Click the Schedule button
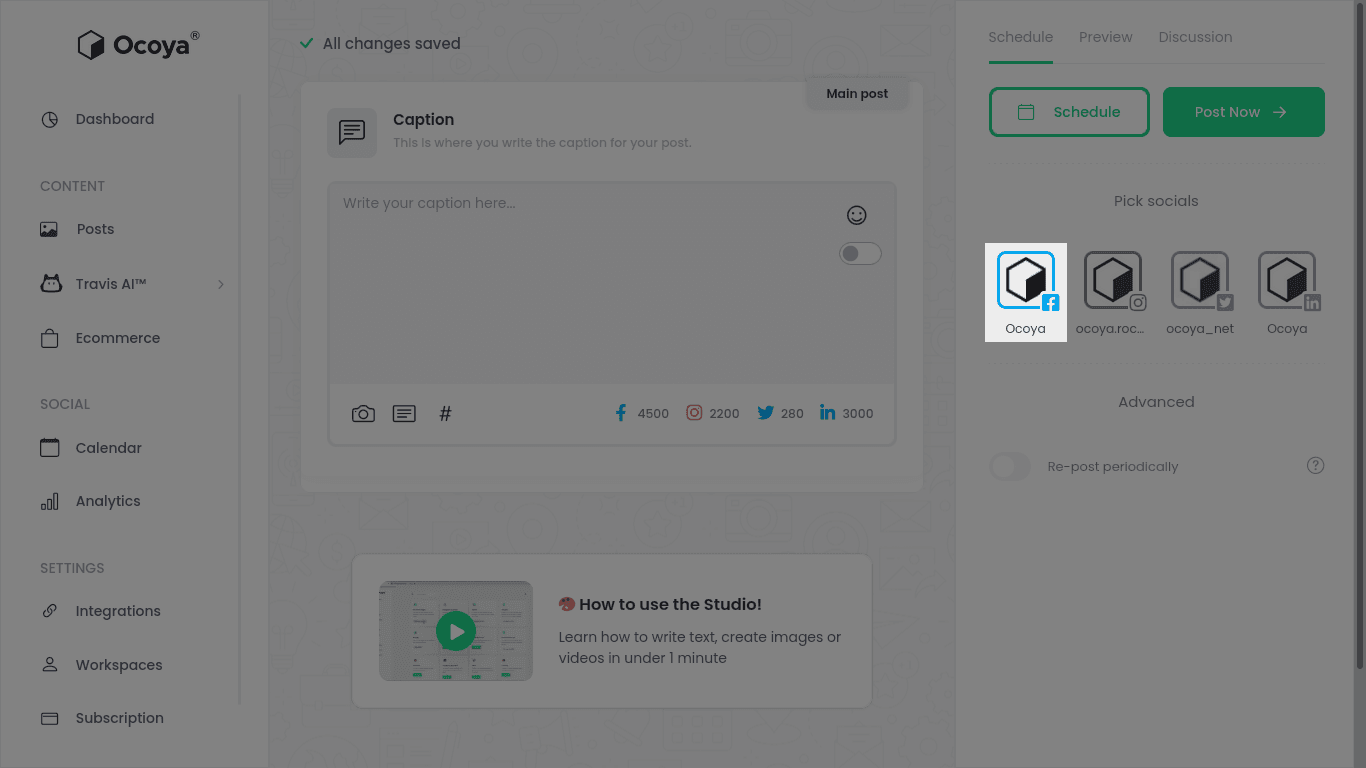This screenshot has width=1366, height=768. coord(1069,112)
